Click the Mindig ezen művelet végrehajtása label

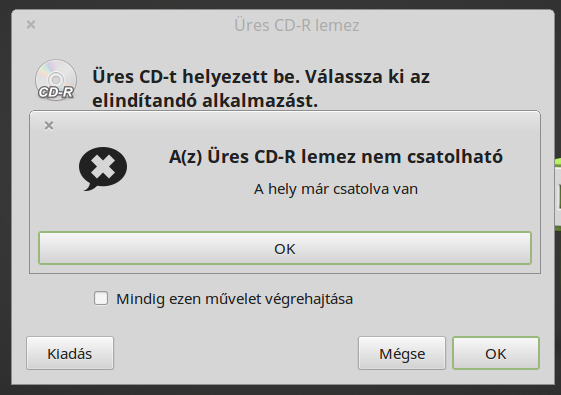pos(234,299)
